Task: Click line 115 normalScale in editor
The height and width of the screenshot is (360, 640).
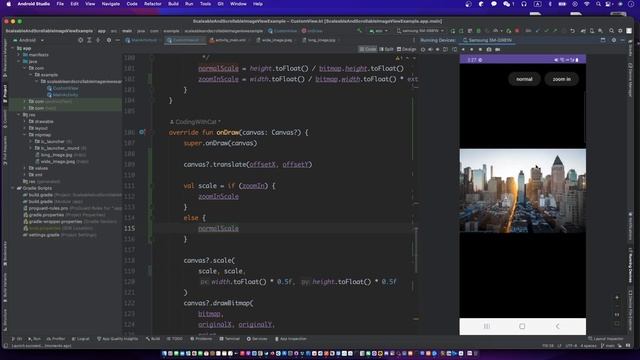Action: 218,229
